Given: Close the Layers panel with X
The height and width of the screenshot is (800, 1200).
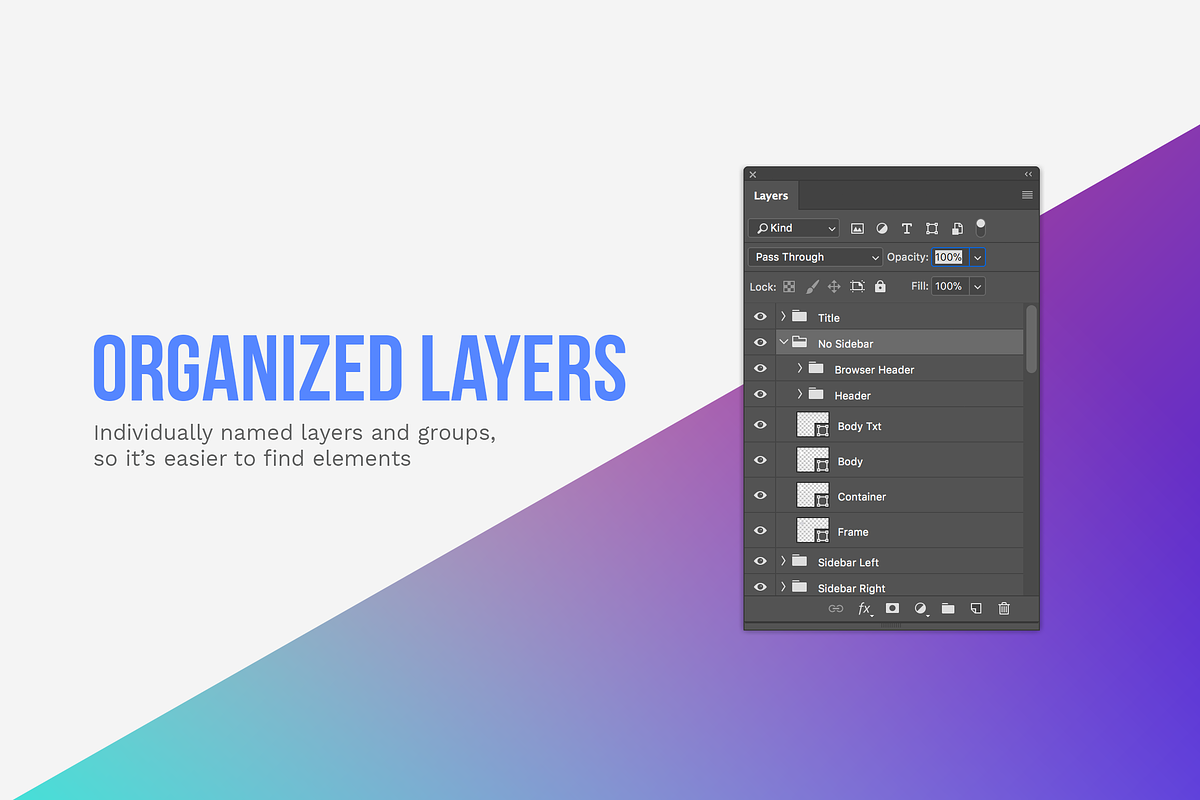Looking at the screenshot, I should tap(753, 174).
